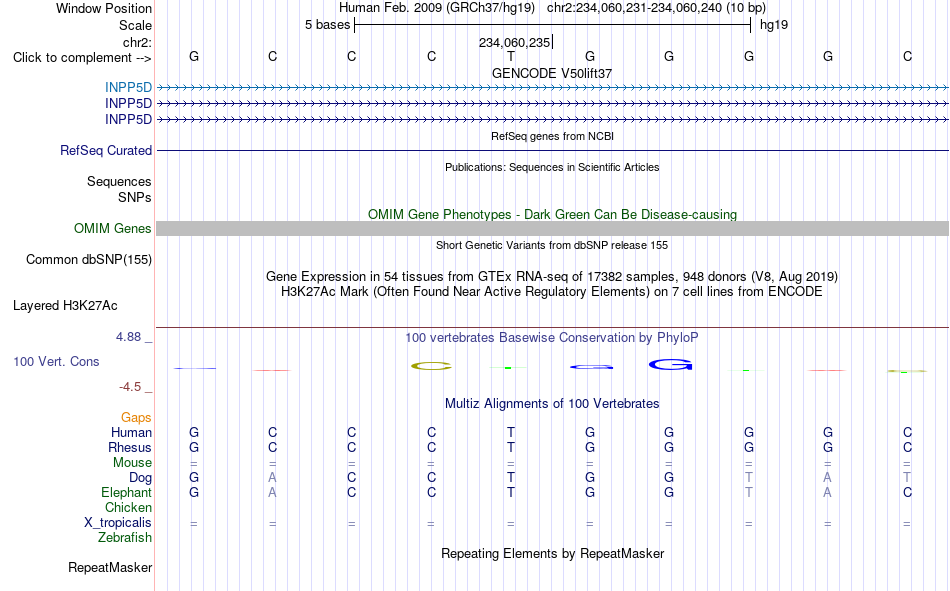
Task: Click the 100 Vert. Cons label
Action: [x=56, y=361]
